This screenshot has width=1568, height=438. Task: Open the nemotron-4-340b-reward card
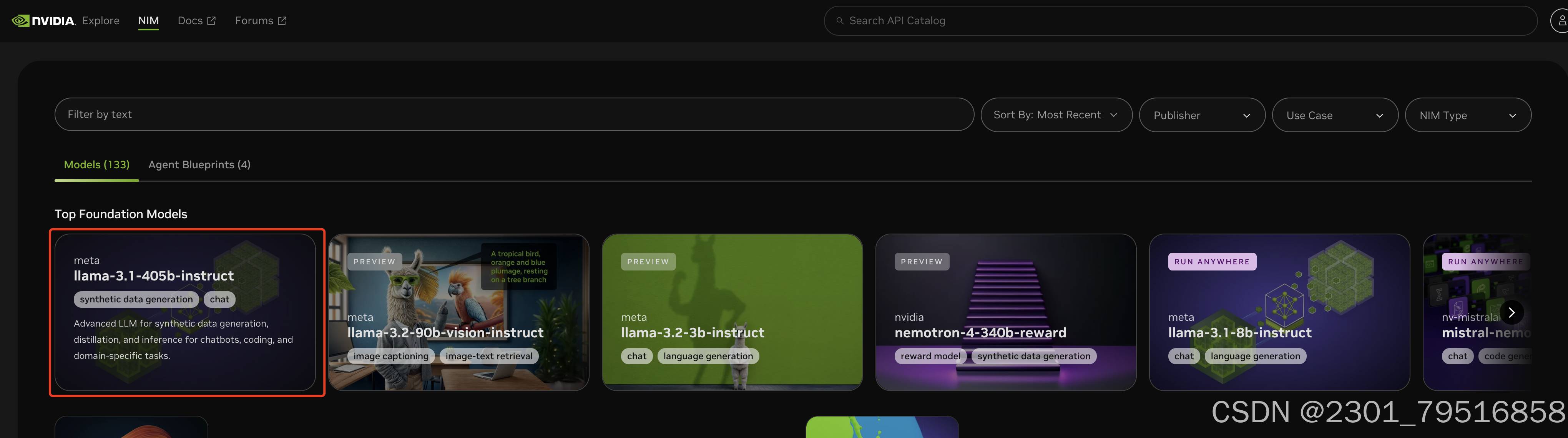tap(1006, 312)
